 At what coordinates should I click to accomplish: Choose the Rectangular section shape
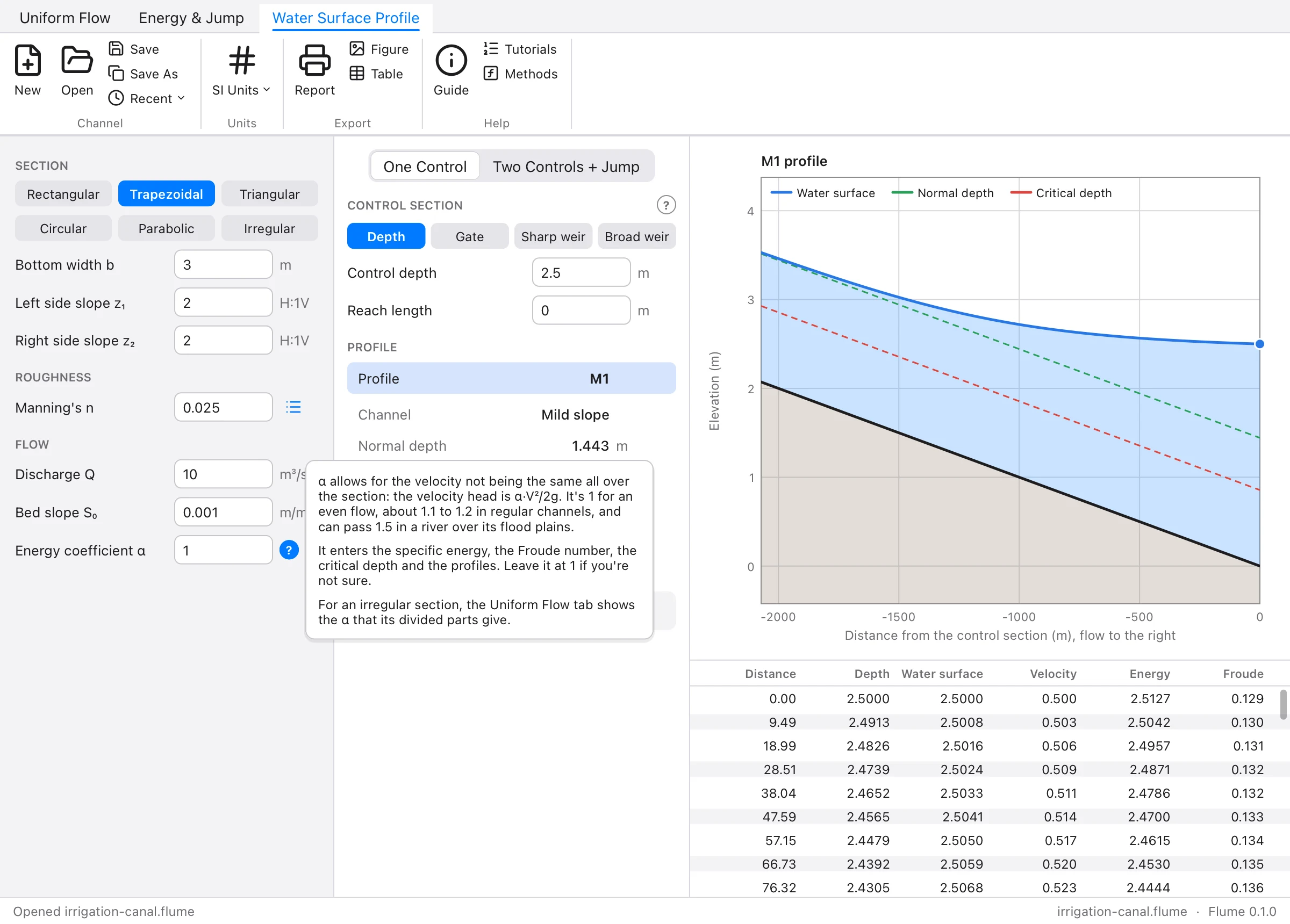coord(63,194)
